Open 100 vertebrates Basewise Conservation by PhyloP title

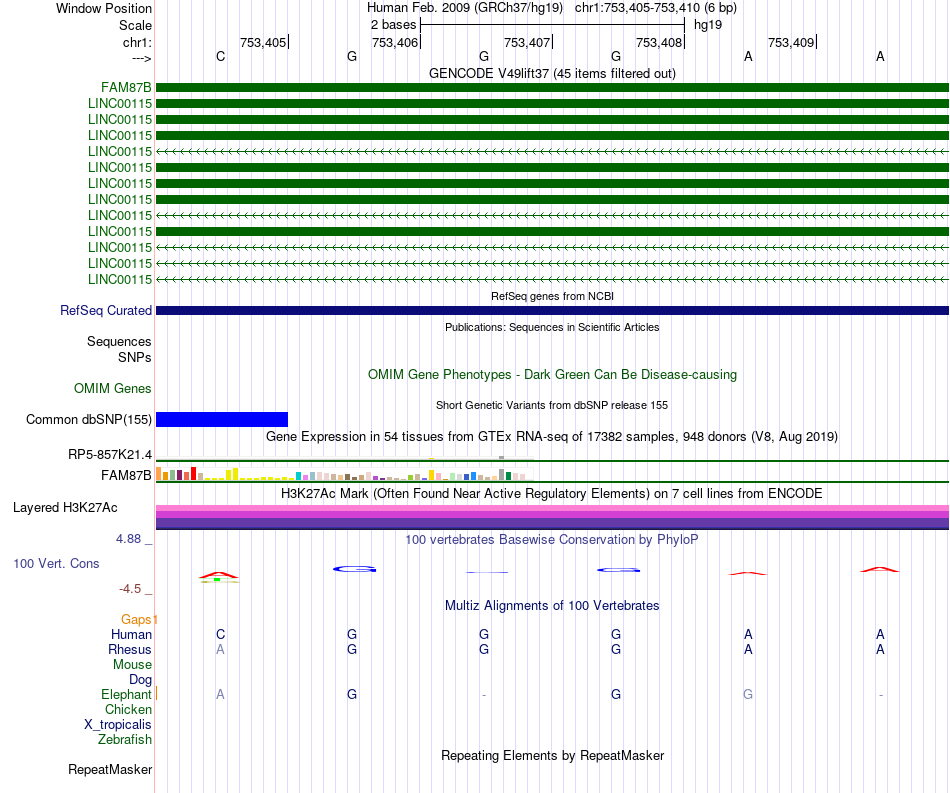(552, 539)
